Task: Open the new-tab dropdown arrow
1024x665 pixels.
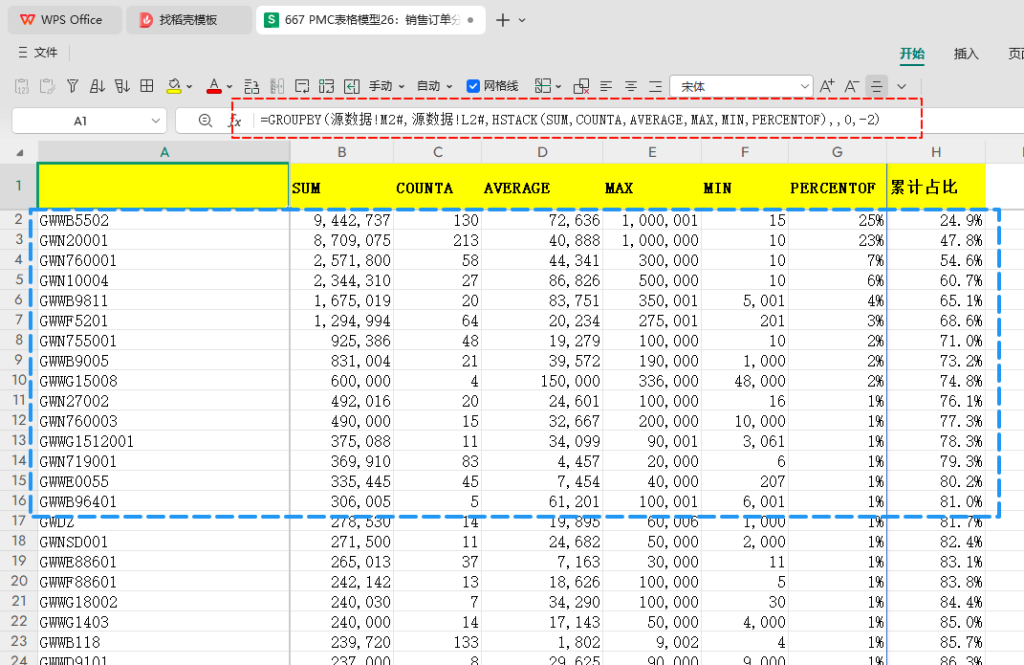Action: [522, 20]
